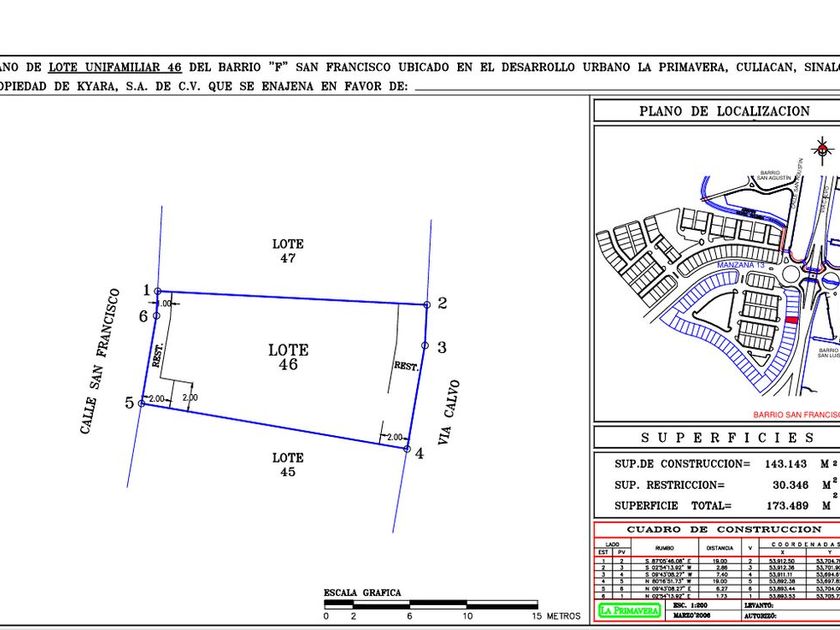
Task: Click the '143.143' construction area value
Action: [786, 464]
